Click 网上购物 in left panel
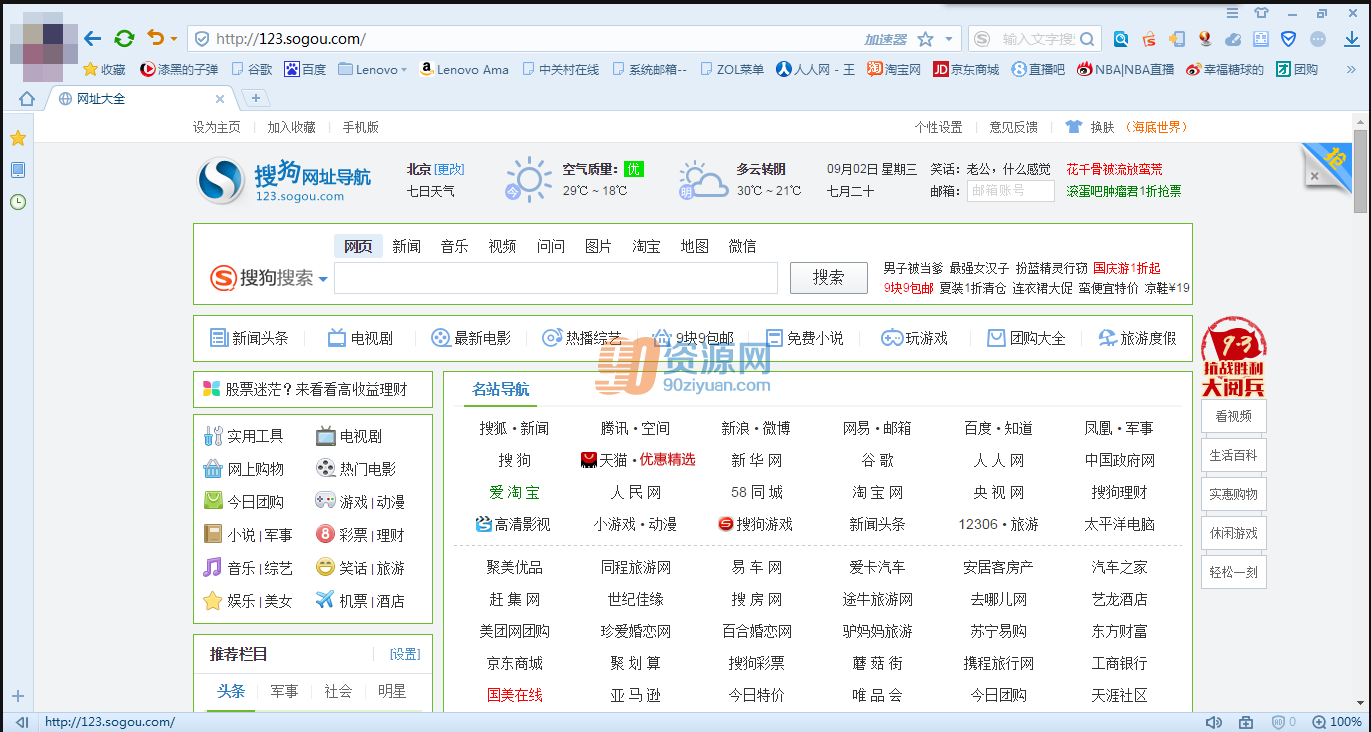This screenshot has height=732, width=1371. point(243,469)
